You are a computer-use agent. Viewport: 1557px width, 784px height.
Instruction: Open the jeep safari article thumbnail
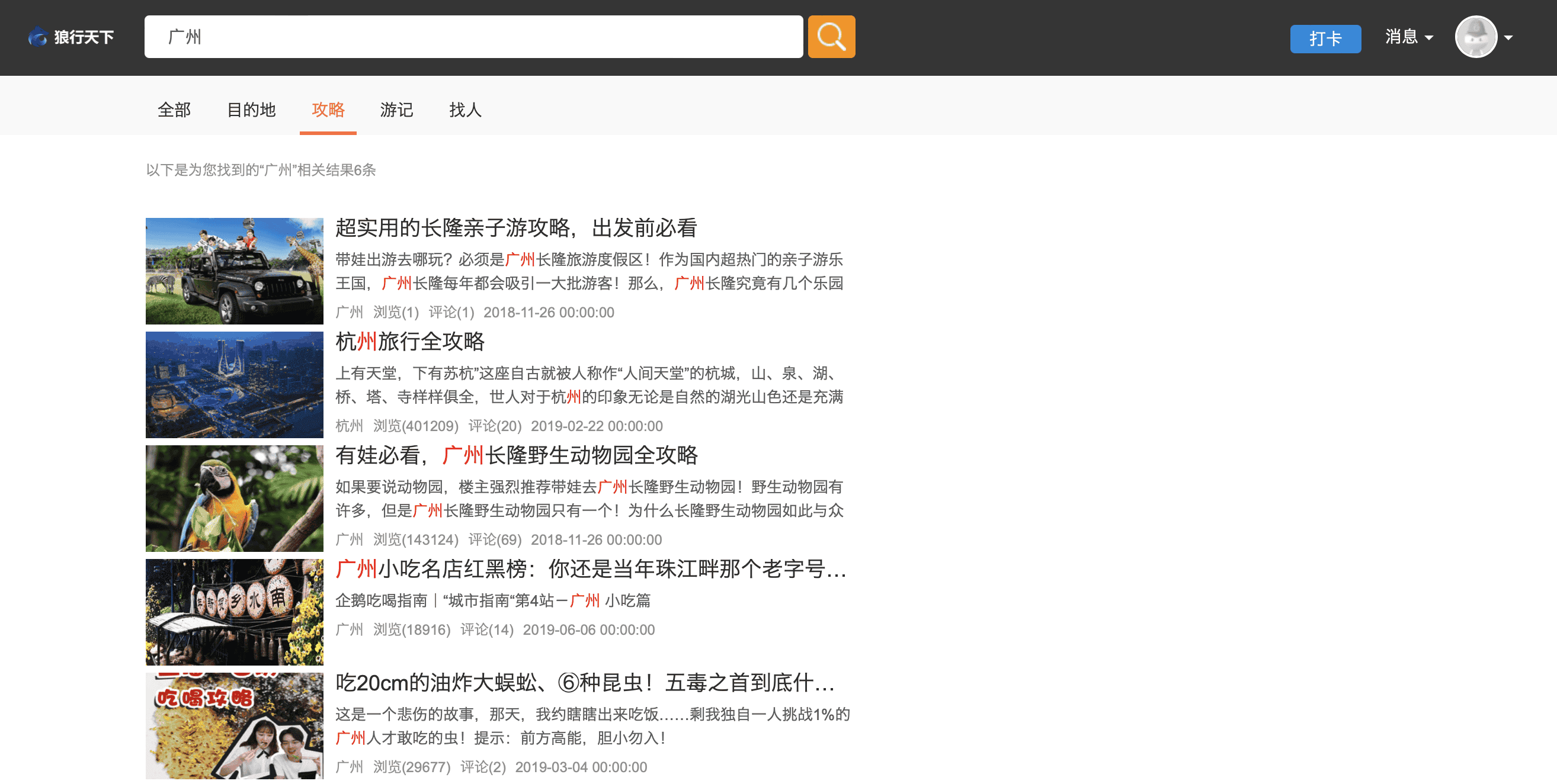pos(234,271)
